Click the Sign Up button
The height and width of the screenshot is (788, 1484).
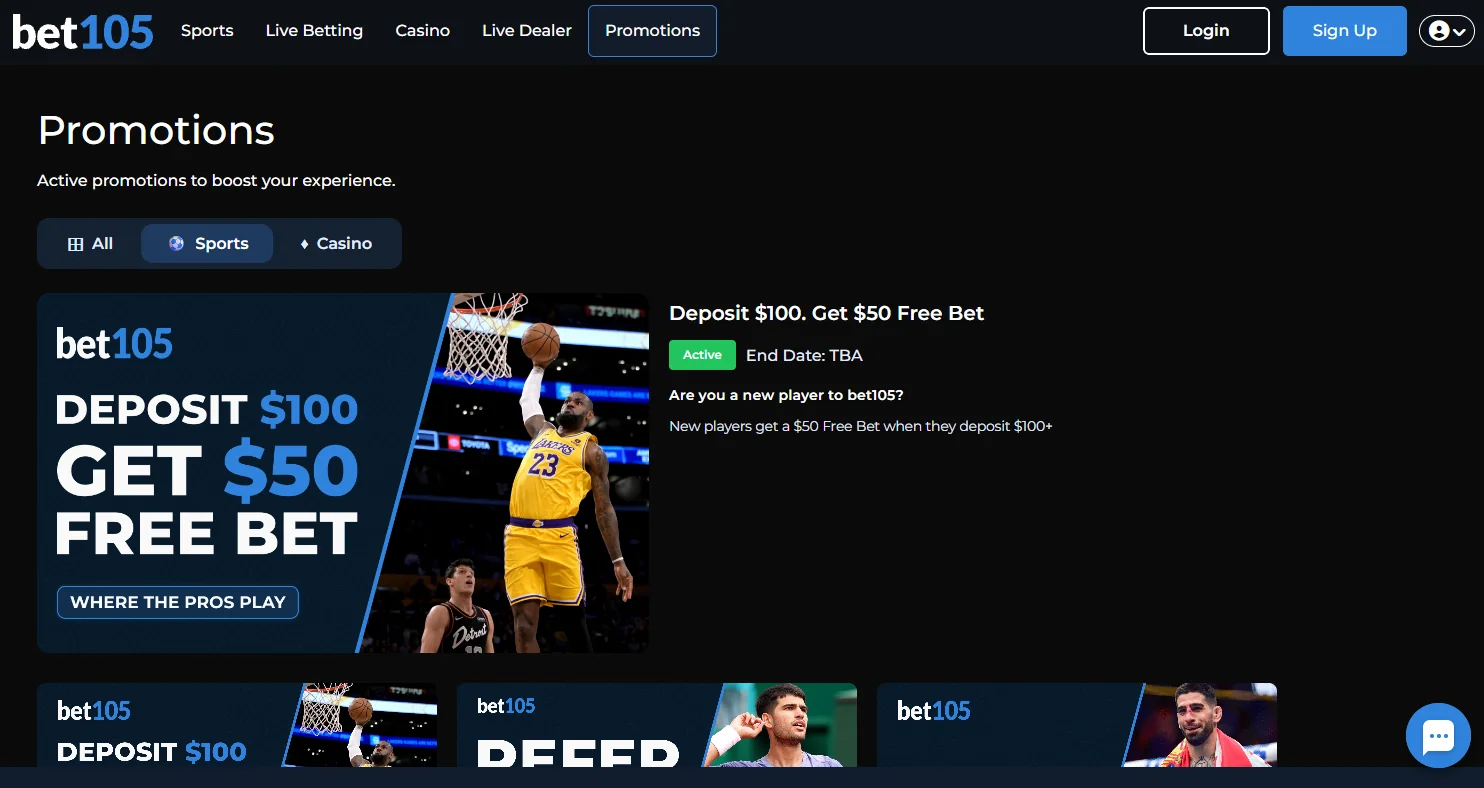coord(1344,31)
